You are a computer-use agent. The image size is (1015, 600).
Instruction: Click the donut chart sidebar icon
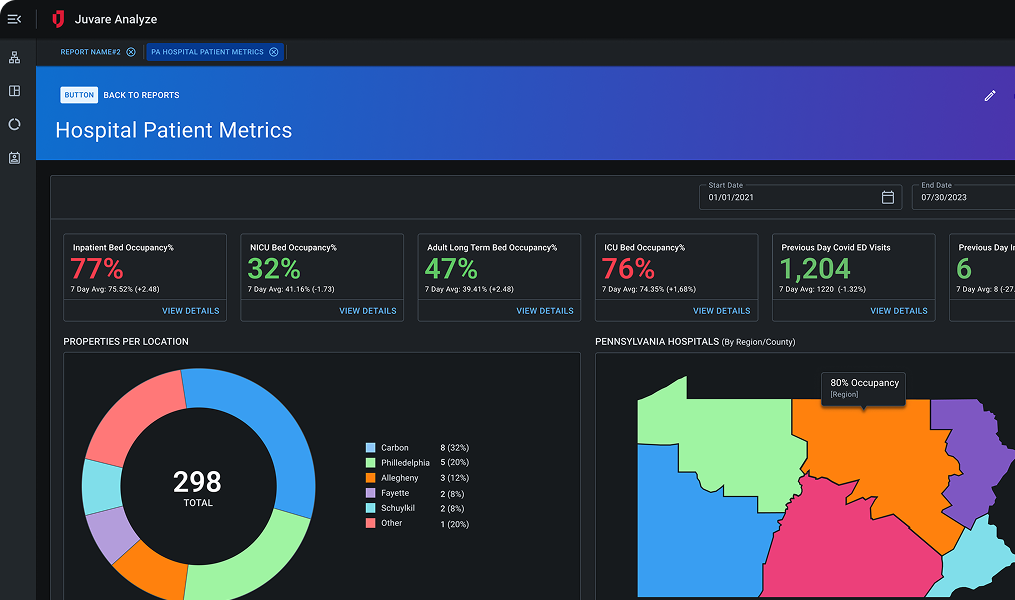coord(14,124)
